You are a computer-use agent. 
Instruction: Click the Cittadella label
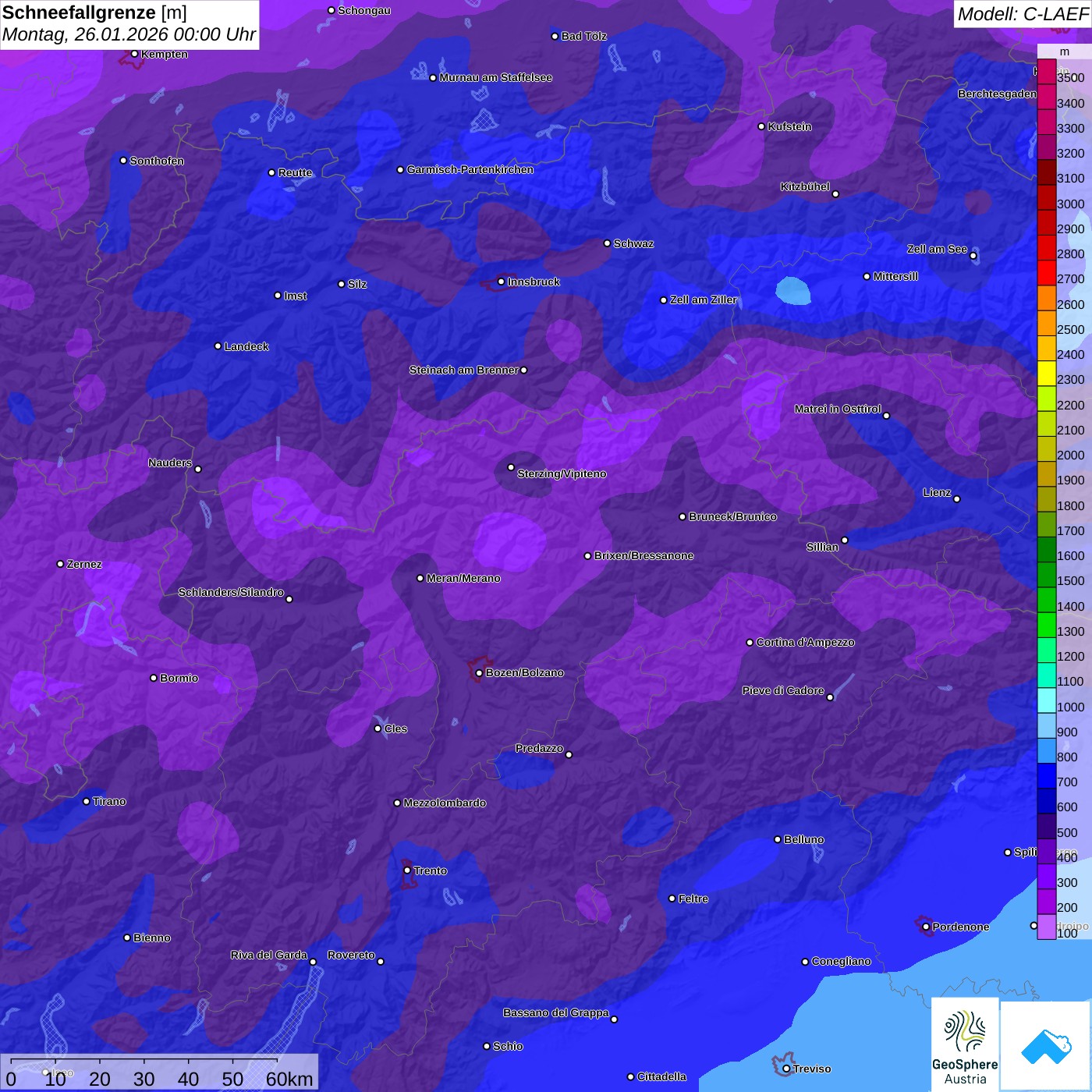click(x=661, y=1076)
